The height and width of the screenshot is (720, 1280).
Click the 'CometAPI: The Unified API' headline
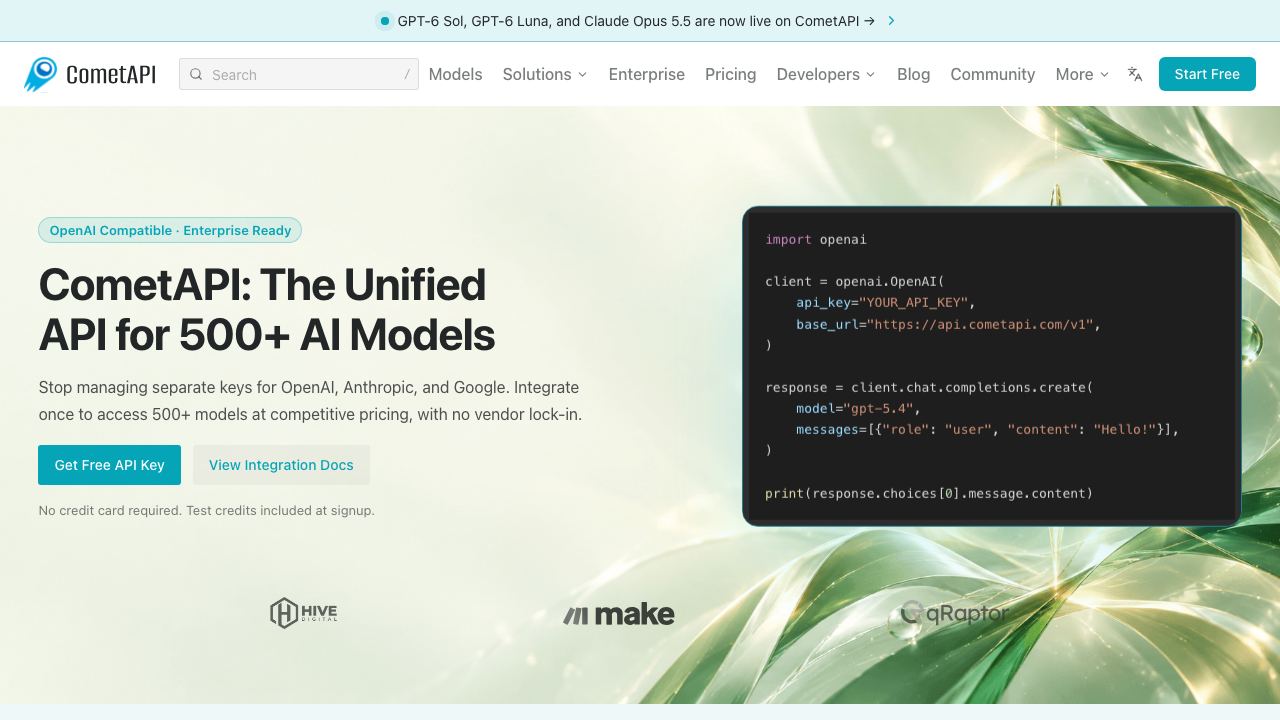267,310
